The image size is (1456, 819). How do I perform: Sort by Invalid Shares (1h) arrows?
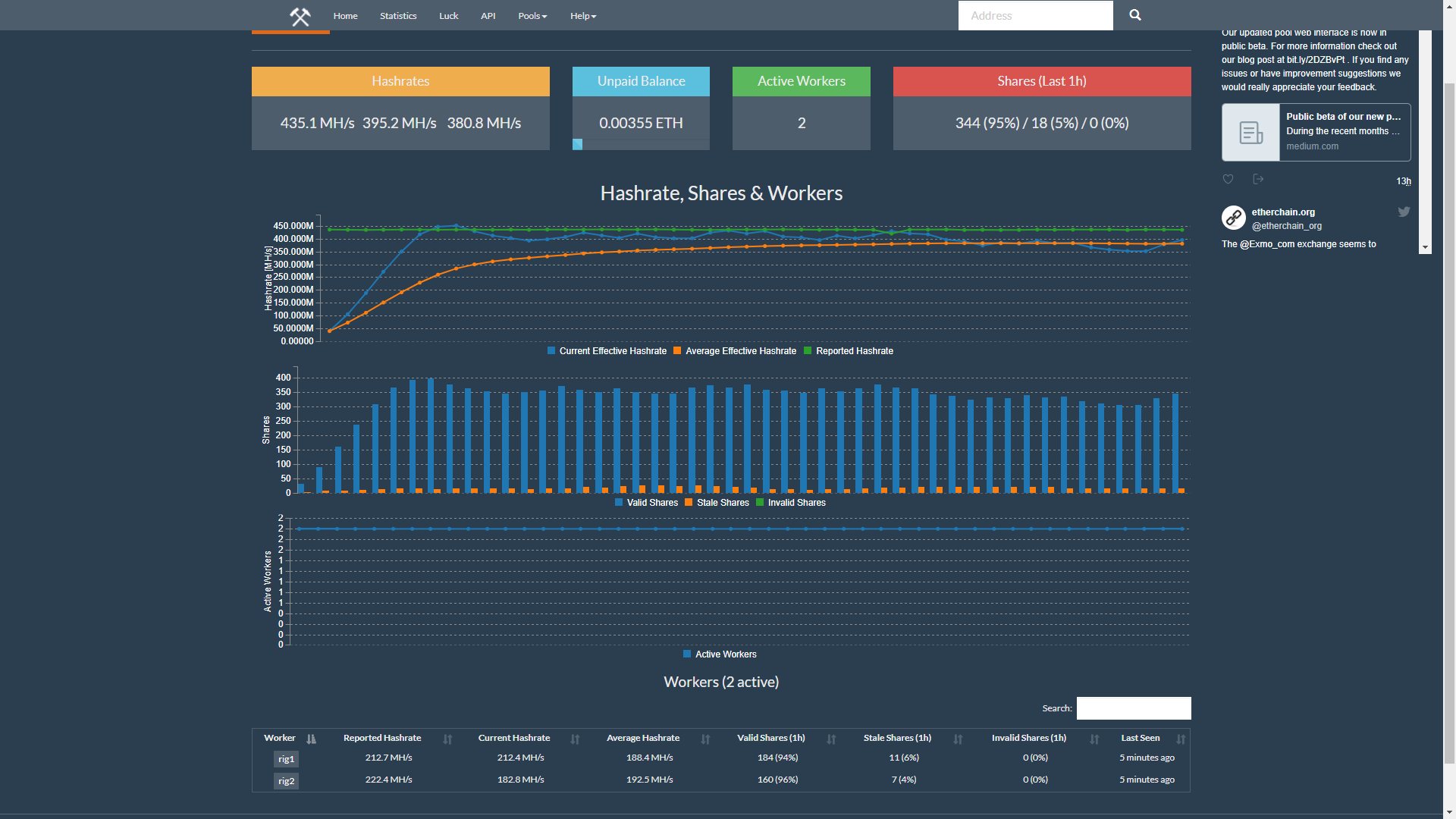click(1094, 739)
